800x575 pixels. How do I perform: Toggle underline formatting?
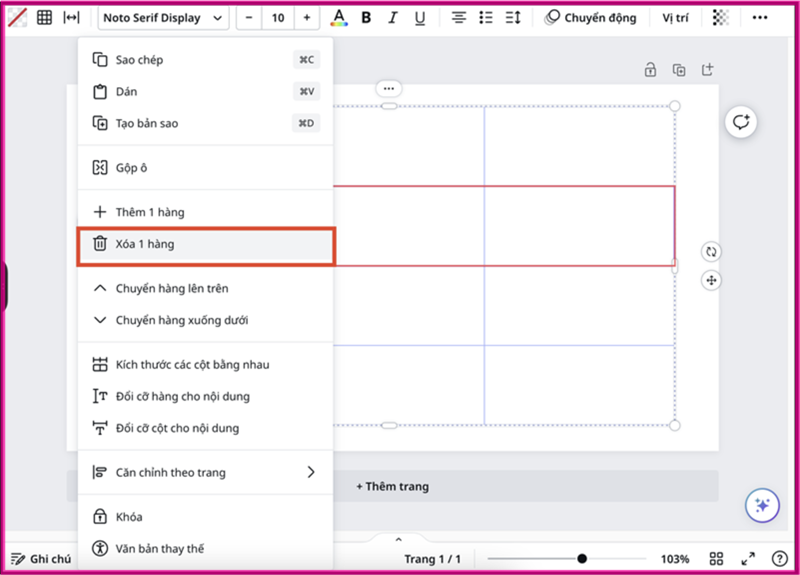coord(420,18)
